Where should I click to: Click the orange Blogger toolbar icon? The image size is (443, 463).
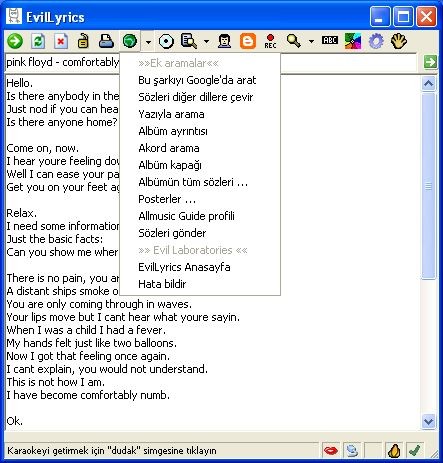248,41
